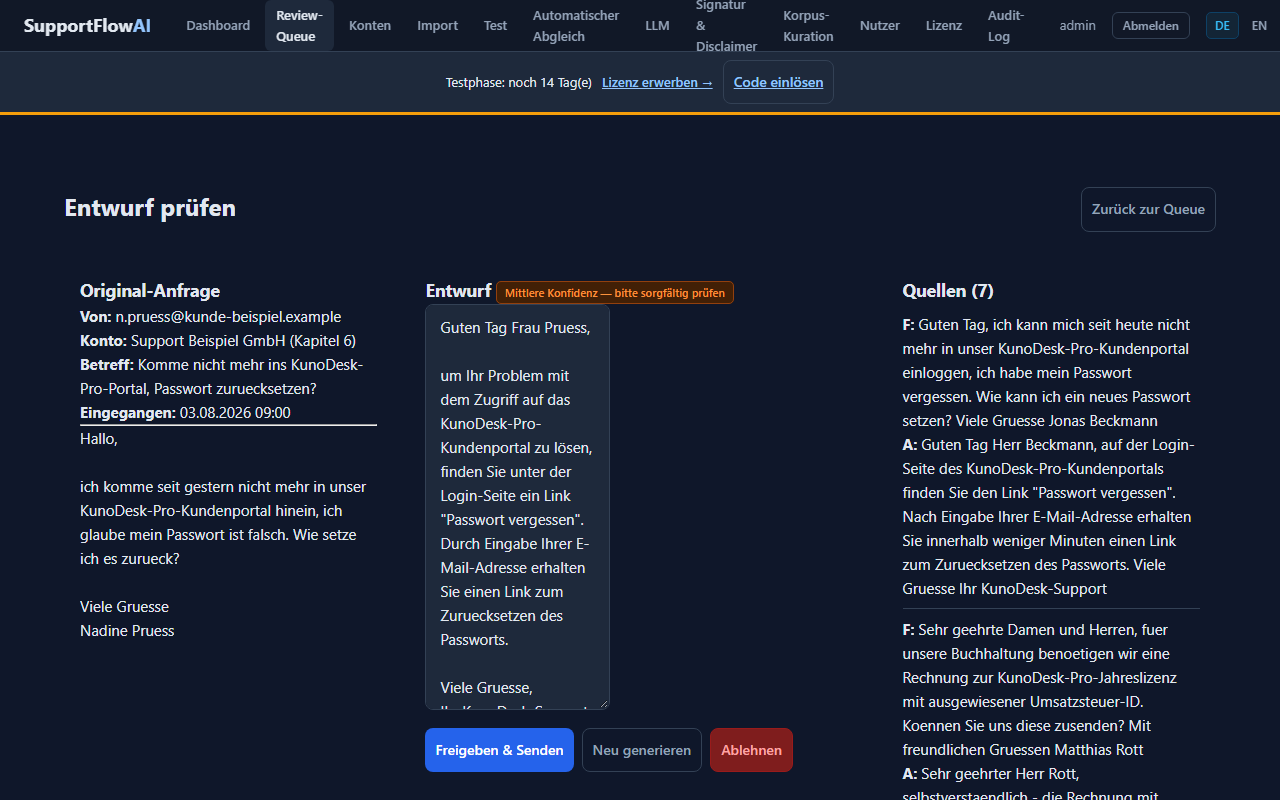Switch language to DE
This screenshot has height=800, width=1280.
[1222, 26]
